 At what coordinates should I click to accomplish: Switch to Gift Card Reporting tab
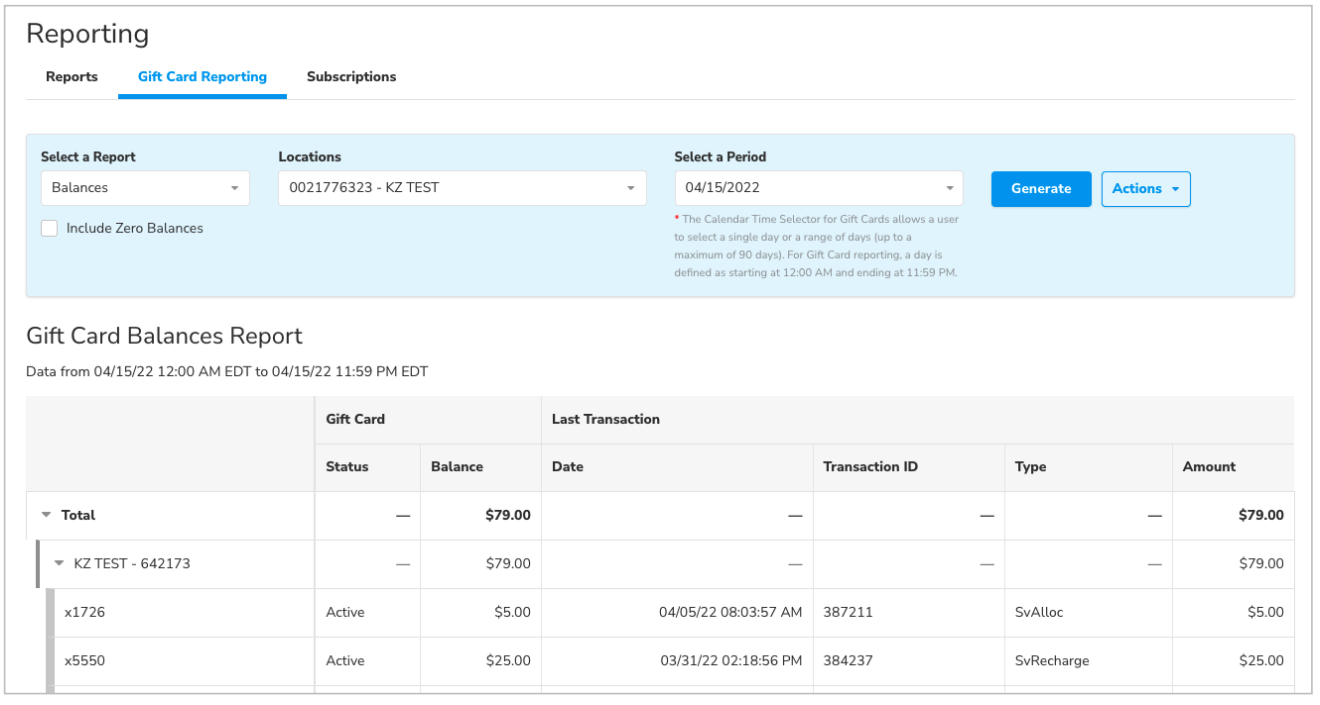[202, 77]
